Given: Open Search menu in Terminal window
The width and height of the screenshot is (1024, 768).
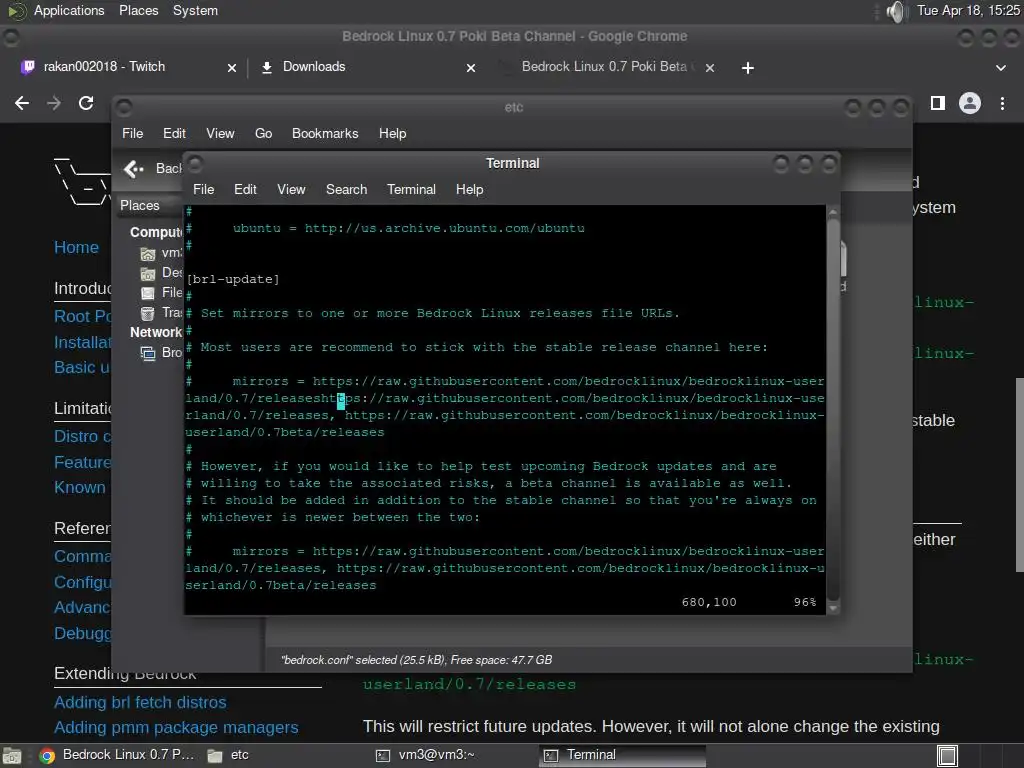Looking at the screenshot, I should pyautogui.click(x=347, y=189).
